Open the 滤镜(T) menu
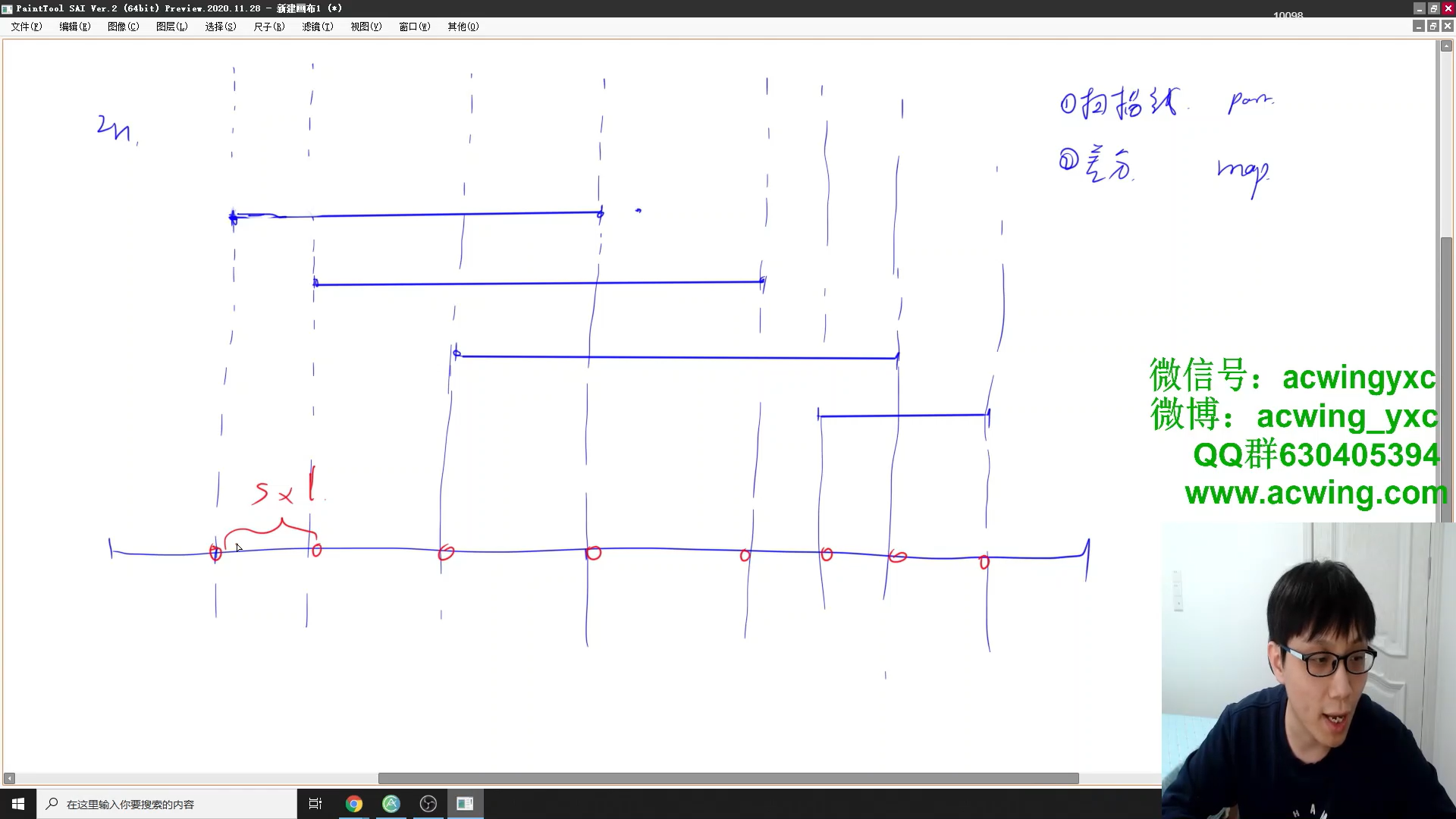 click(317, 27)
